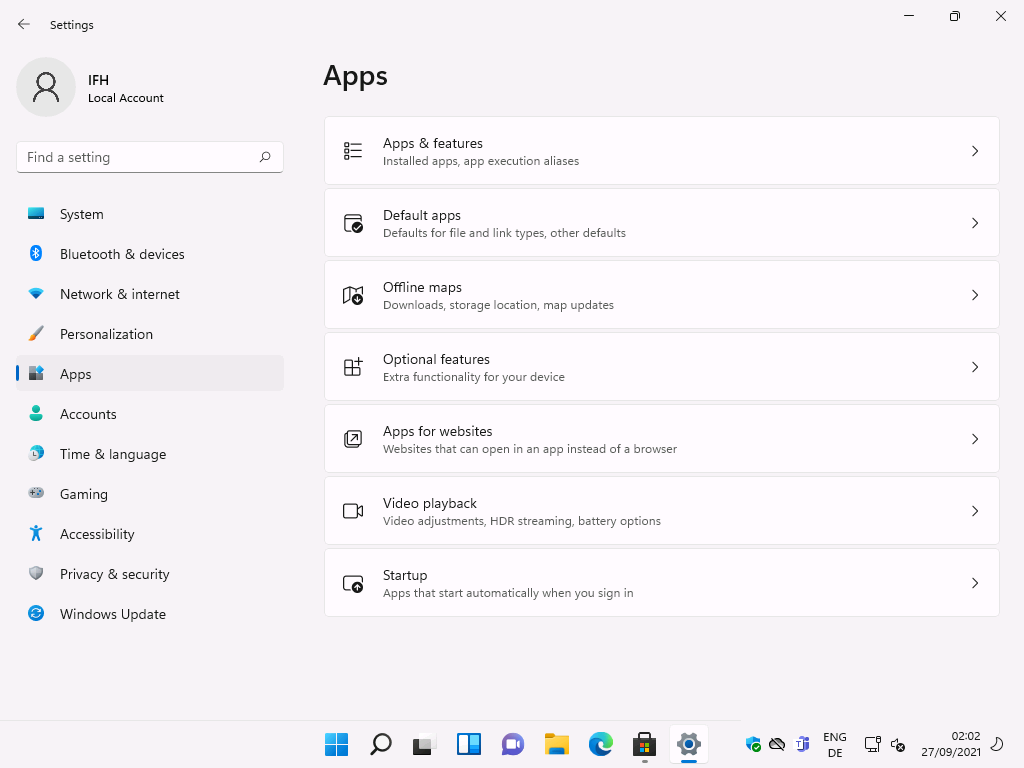The image size is (1024, 768).
Task: Click the Time & language globe icon
Action: point(36,453)
